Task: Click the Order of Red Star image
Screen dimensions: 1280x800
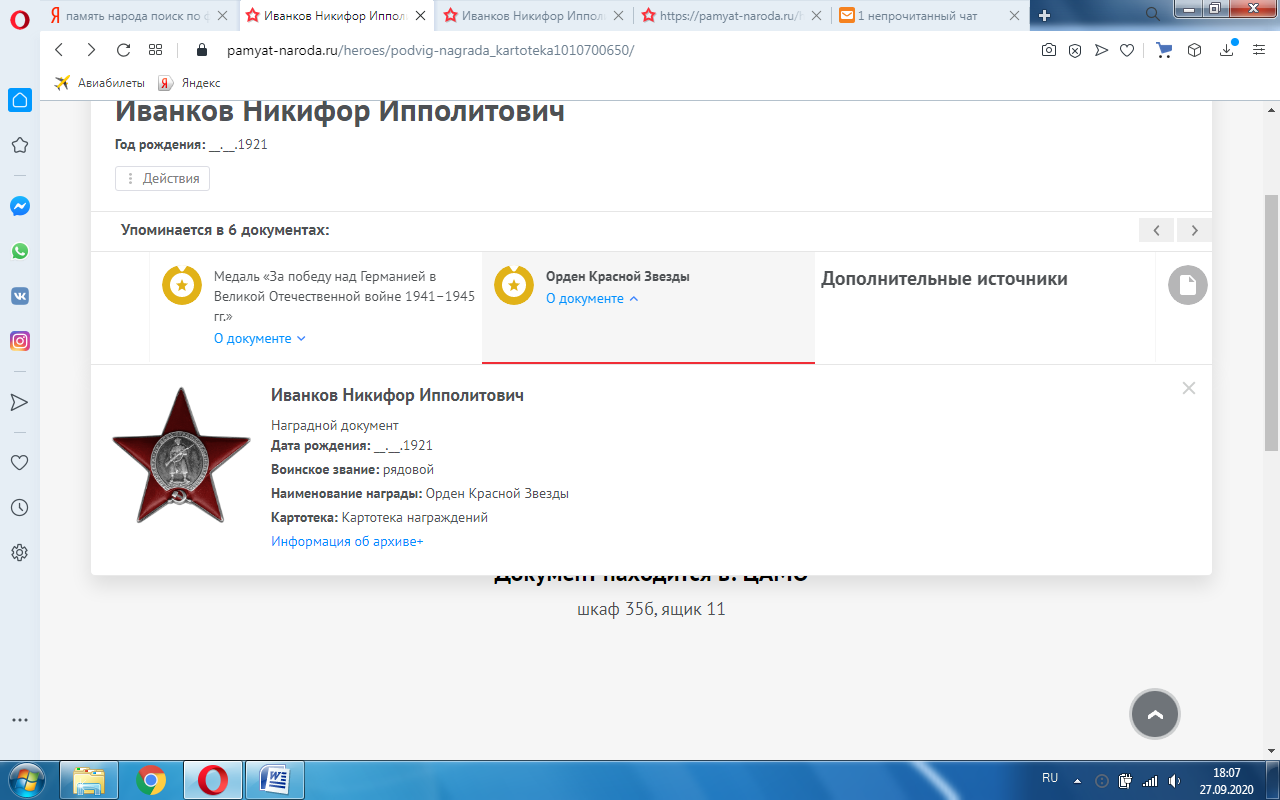Action: pyautogui.click(x=167, y=456)
